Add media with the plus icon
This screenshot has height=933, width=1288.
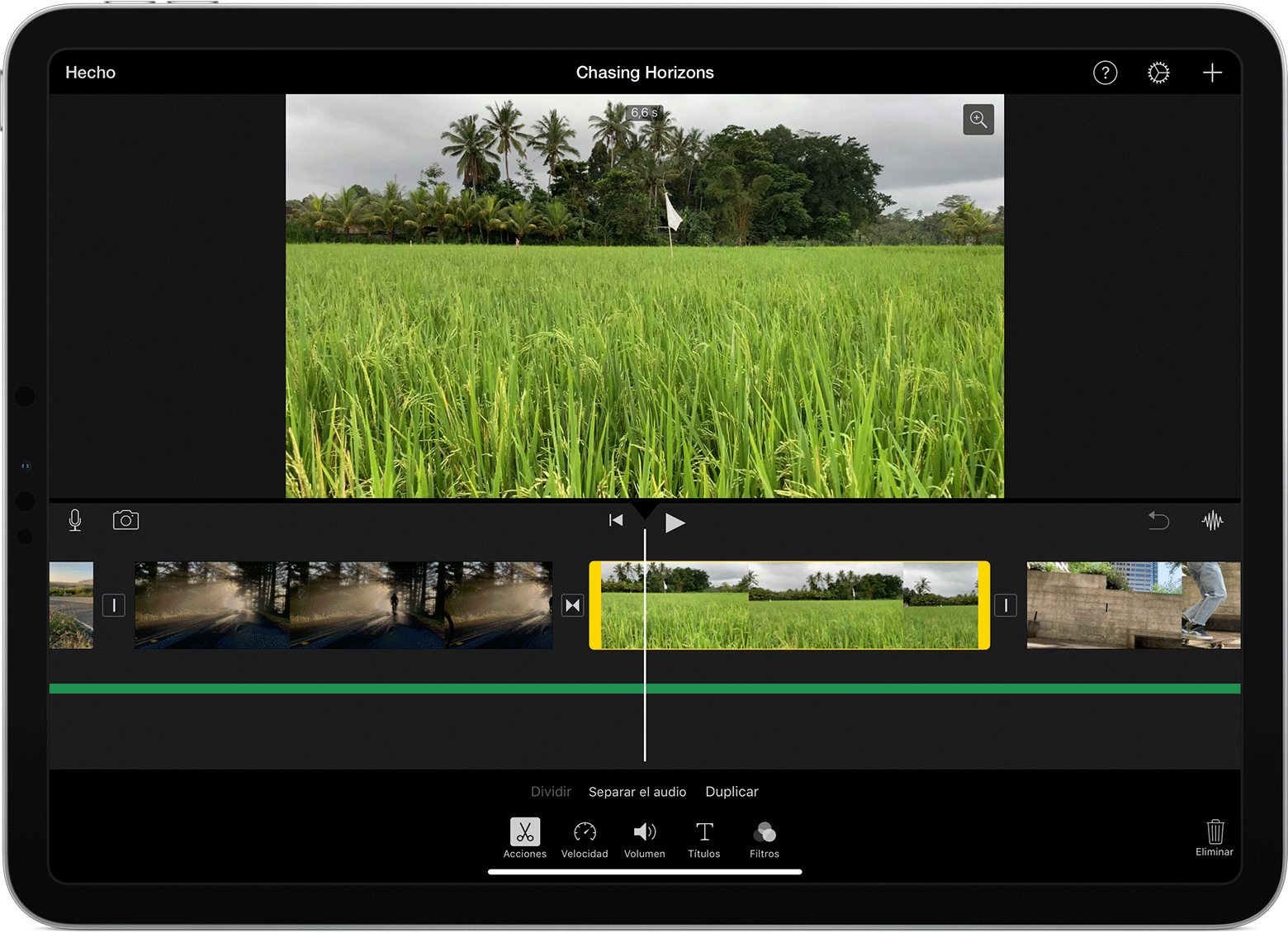pyautogui.click(x=1212, y=73)
